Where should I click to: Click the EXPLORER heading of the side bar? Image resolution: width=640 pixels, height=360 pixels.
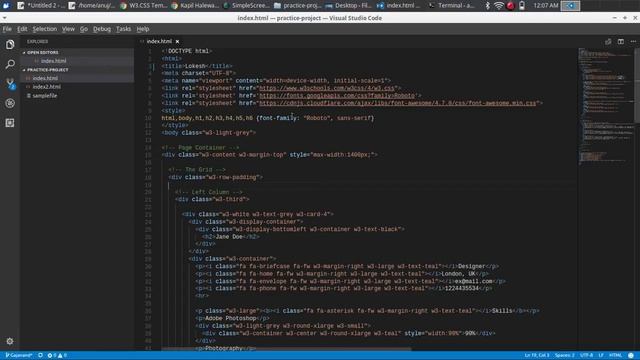coord(38,41)
